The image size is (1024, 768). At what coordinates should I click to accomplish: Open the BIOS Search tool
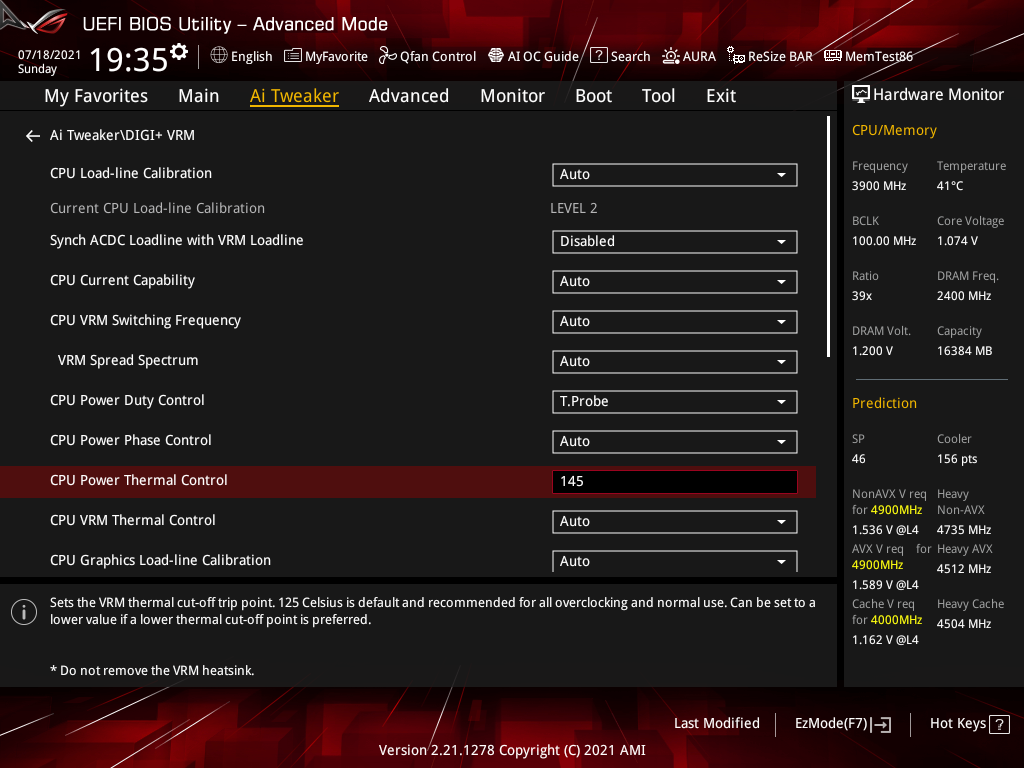point(620,56)
